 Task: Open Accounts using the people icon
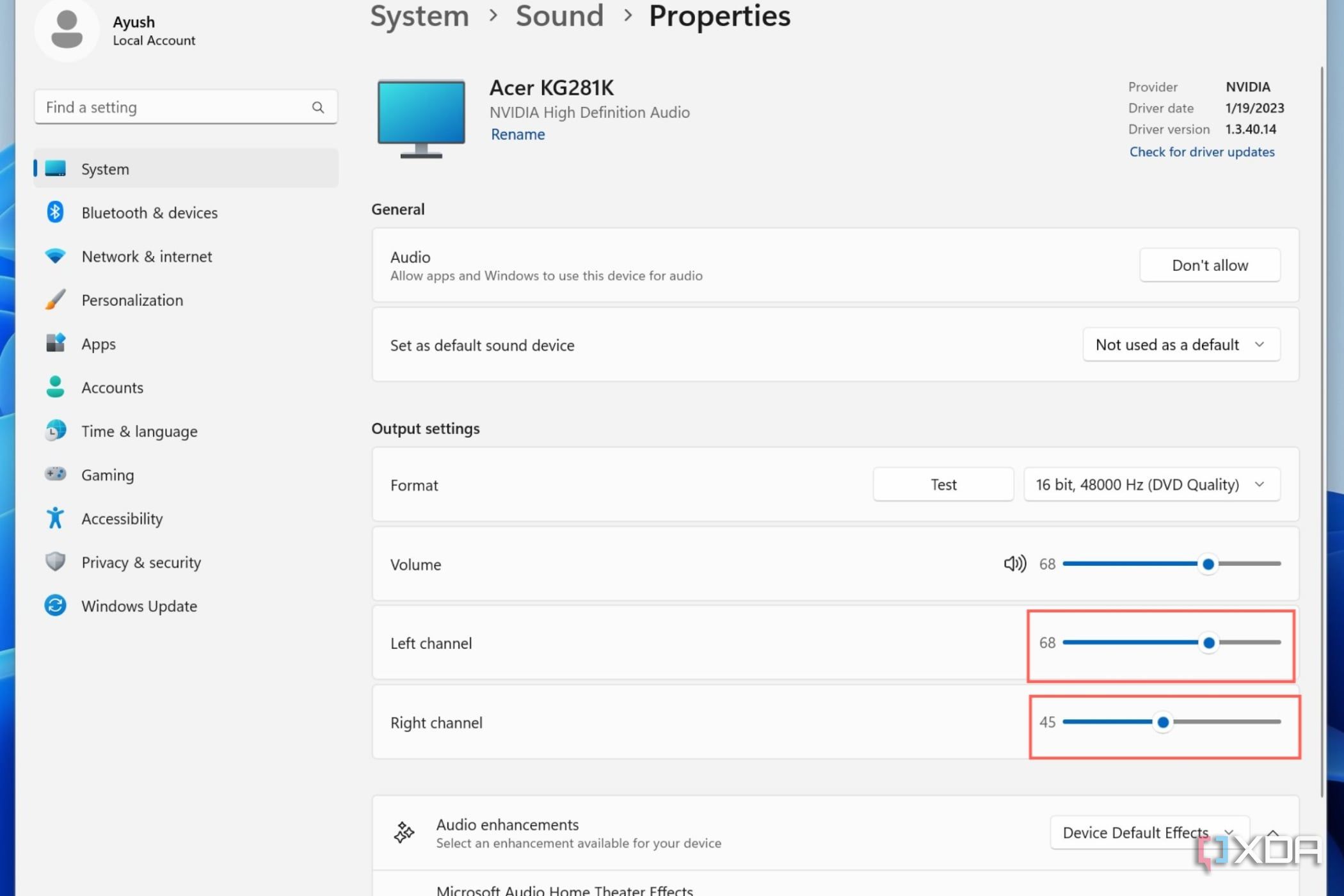point(56,387)
